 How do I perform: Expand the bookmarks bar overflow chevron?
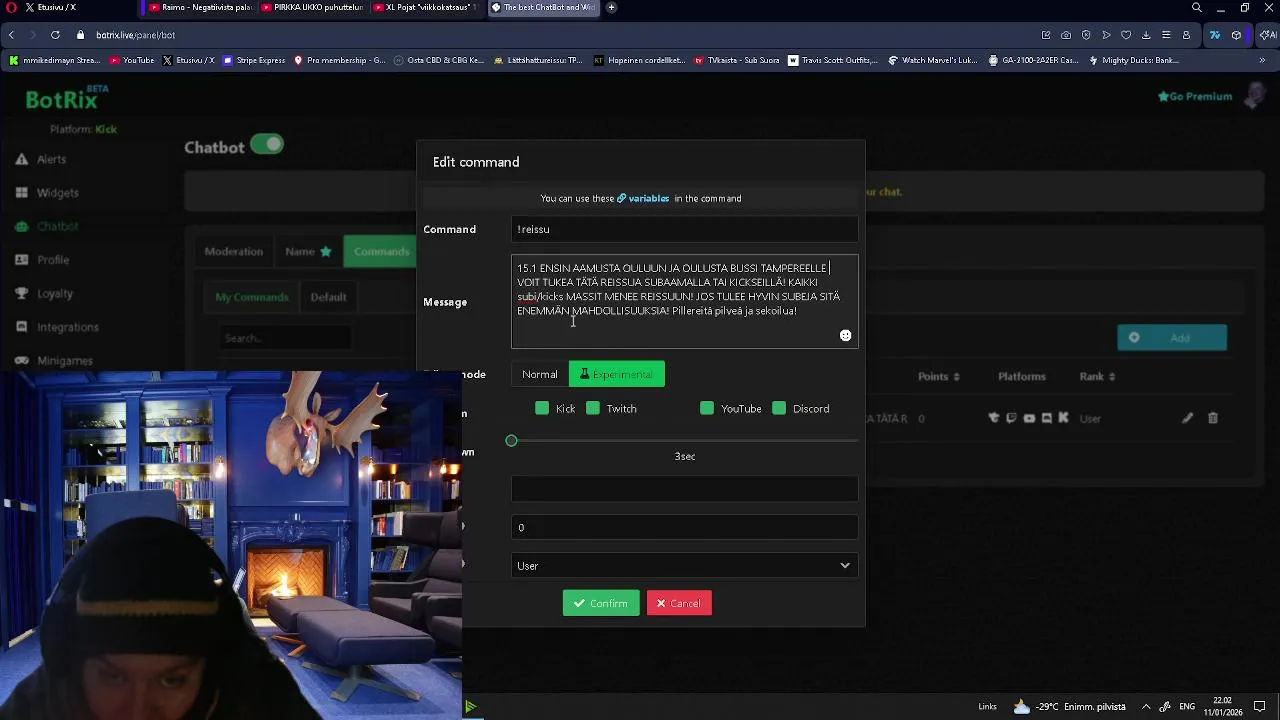coord(1262,60)
